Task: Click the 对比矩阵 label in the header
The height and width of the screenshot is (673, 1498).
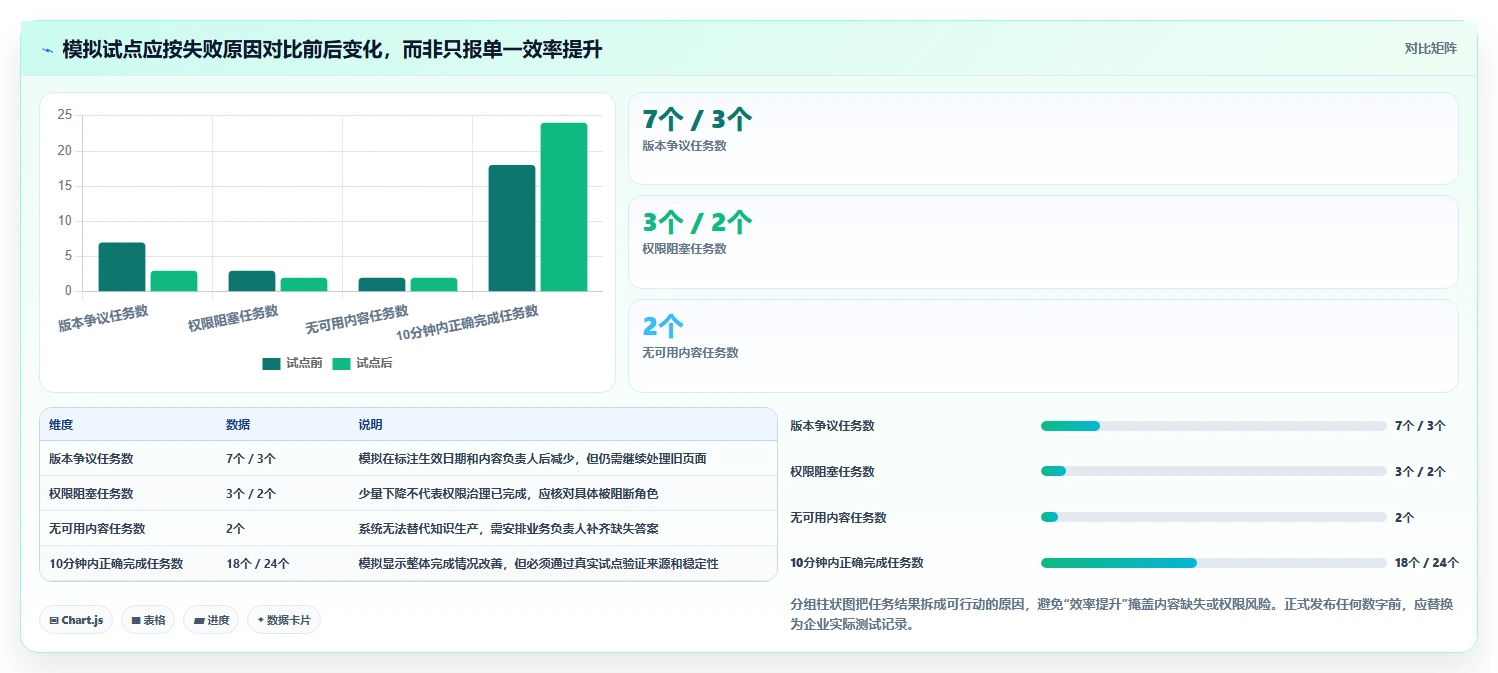Action: click(x=1430, y=48)
